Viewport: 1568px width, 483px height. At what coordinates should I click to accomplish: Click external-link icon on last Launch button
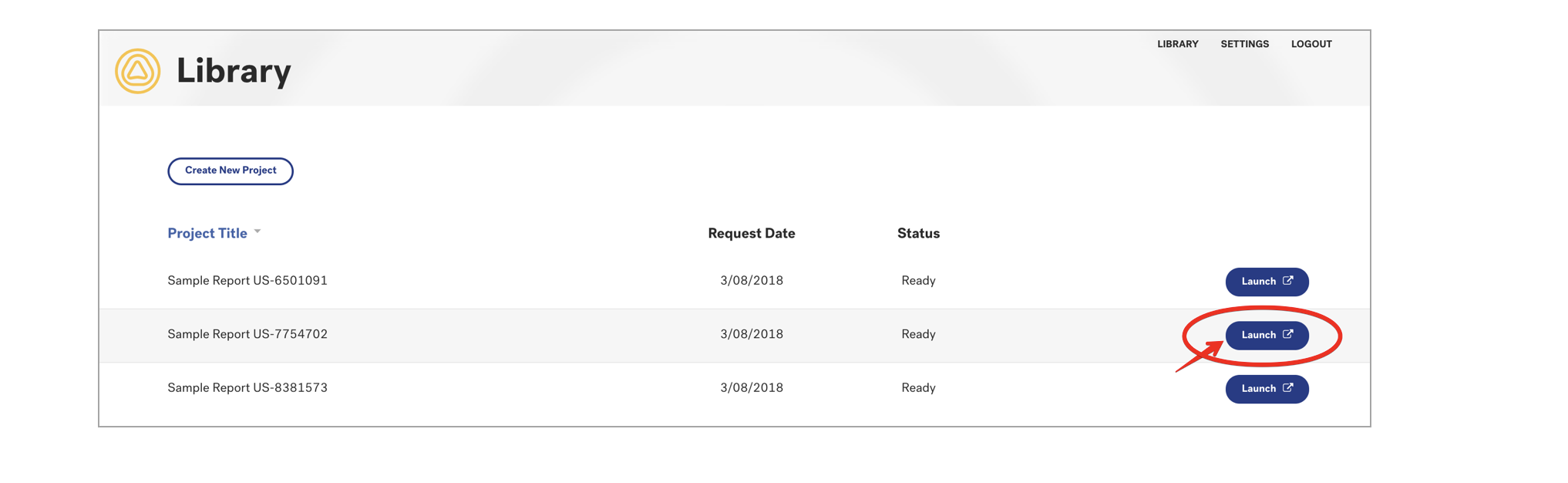tap(1288, 388)
